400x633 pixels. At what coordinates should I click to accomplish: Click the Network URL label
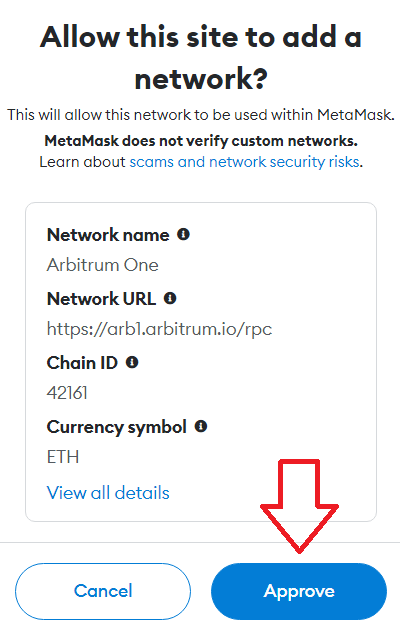pyautogui.click(x=101, y=299)
